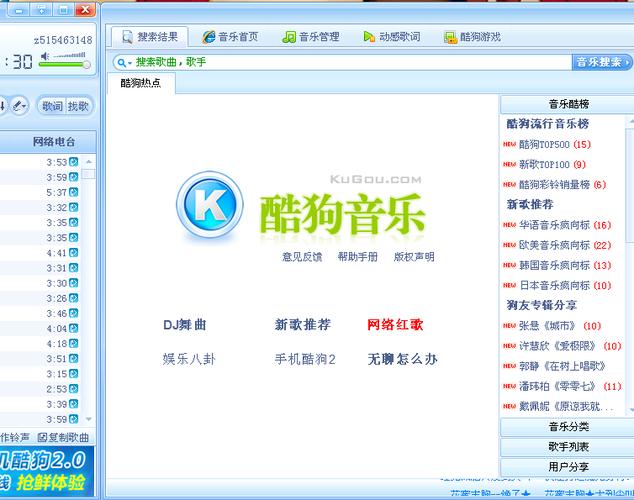This screenshot has height=500, width=634.
Task: Select the 网络电台 playlist tab
Action: click(x=54, y=142)
